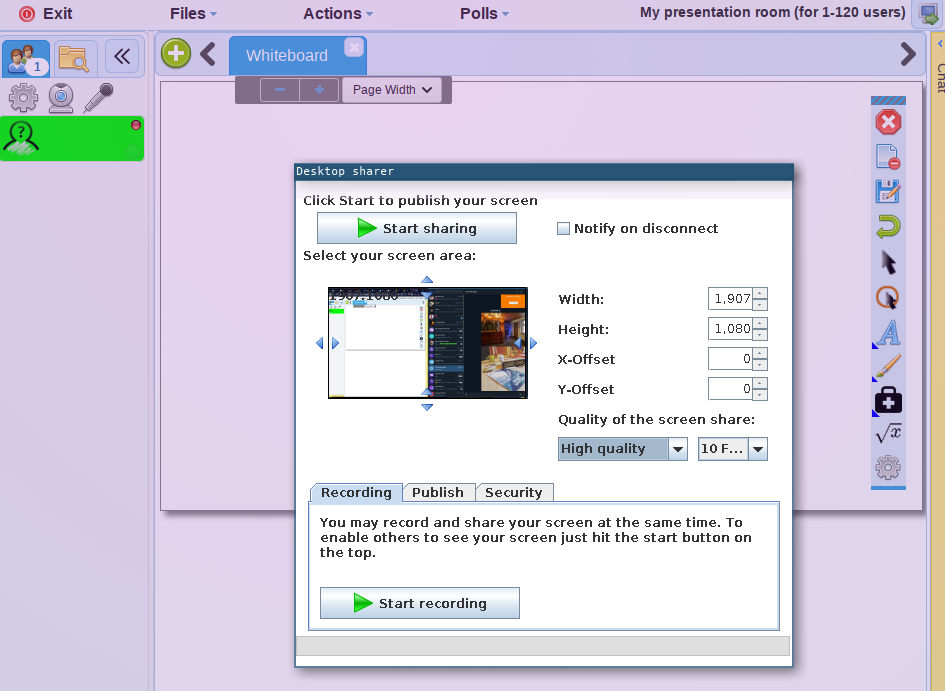Open the Polls menu
945x691 pixels.
[x=484, y=13]
